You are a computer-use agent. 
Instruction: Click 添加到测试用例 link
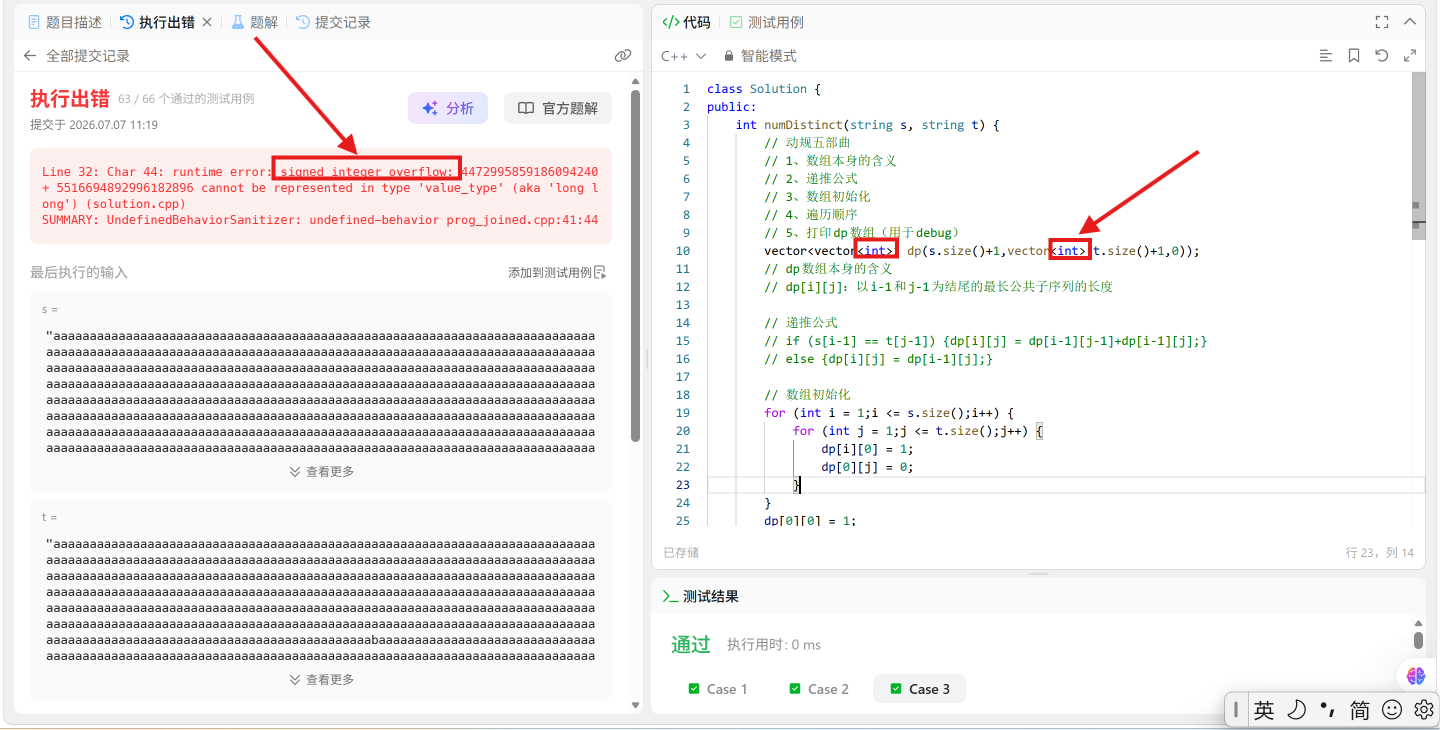[x=557, y=272]
